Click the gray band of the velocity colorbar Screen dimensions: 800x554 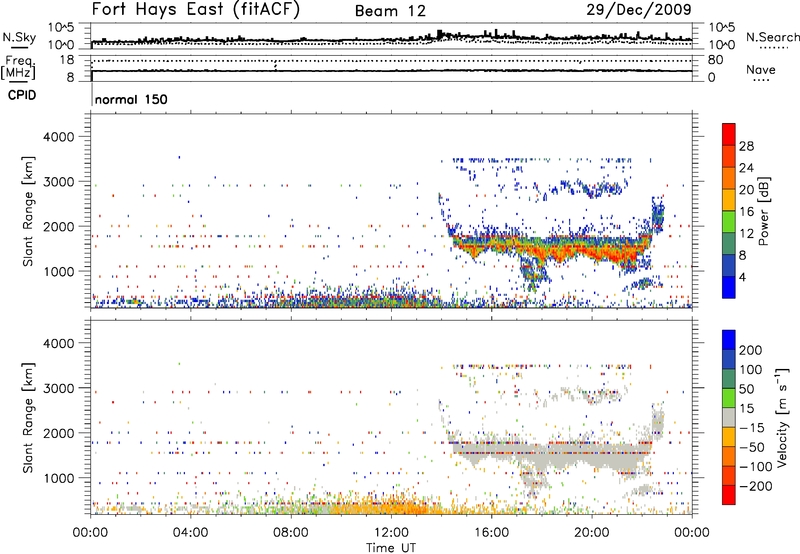pyautogui.click(x=729, y=417)
